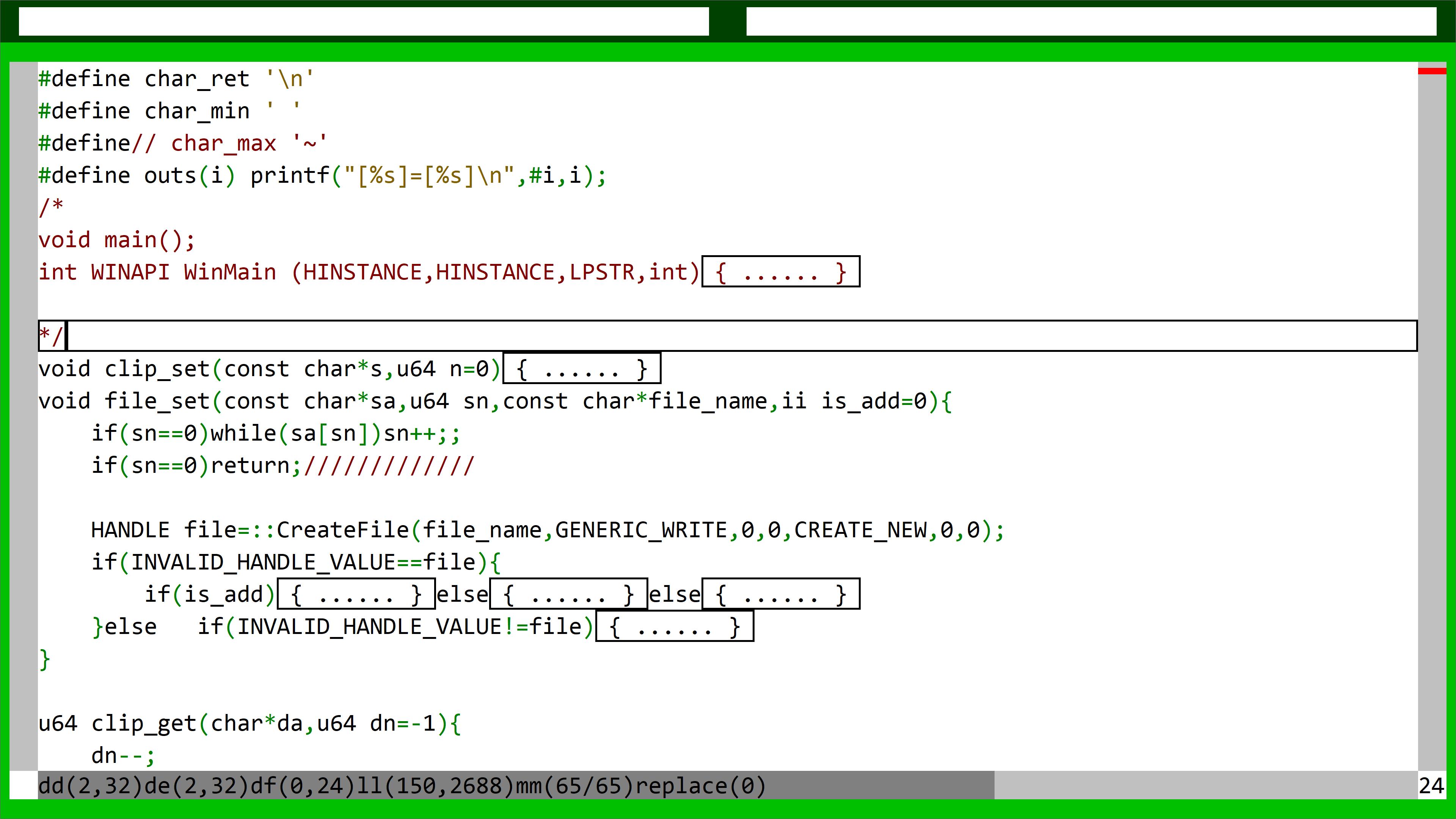Viewport: 1456px width, 819px height.
Task: Click the right top input field
Action: click(x=1091, y=22)
